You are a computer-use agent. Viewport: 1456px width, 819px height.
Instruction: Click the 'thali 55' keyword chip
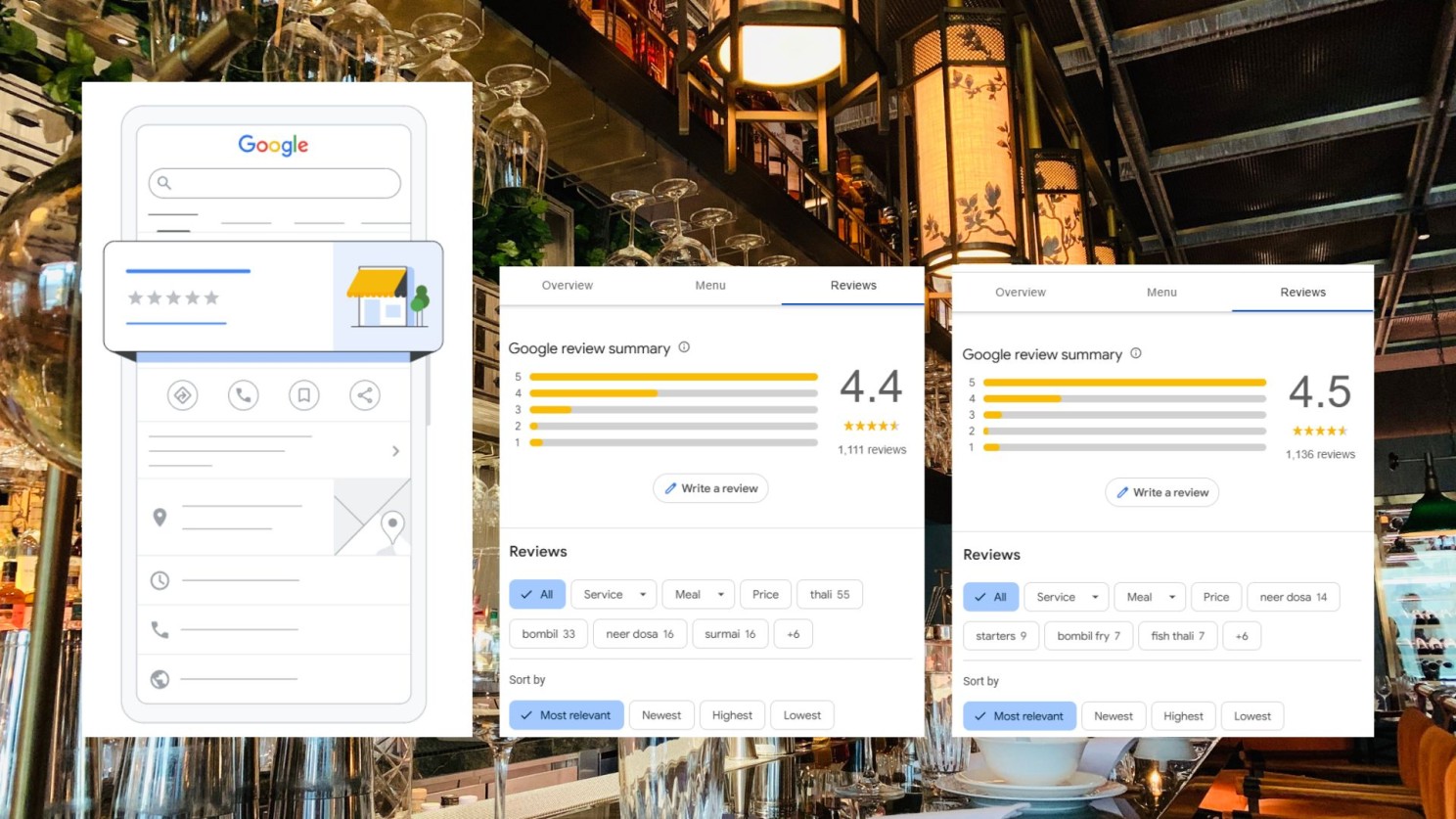[x=830, y=595]
